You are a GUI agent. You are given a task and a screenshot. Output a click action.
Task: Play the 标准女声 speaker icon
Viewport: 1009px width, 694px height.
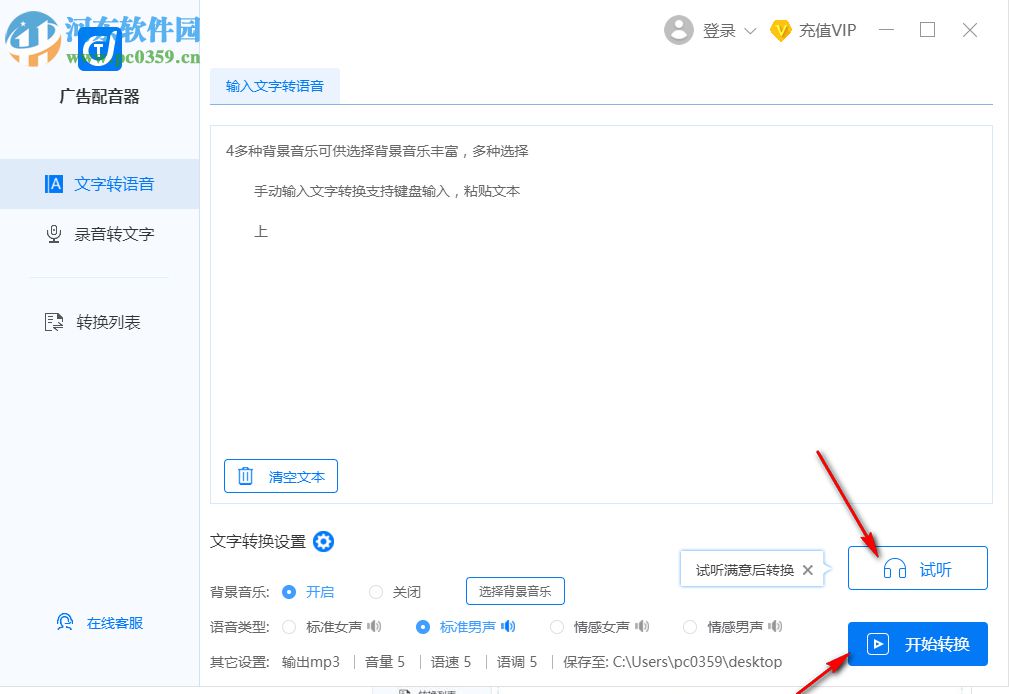374,627
